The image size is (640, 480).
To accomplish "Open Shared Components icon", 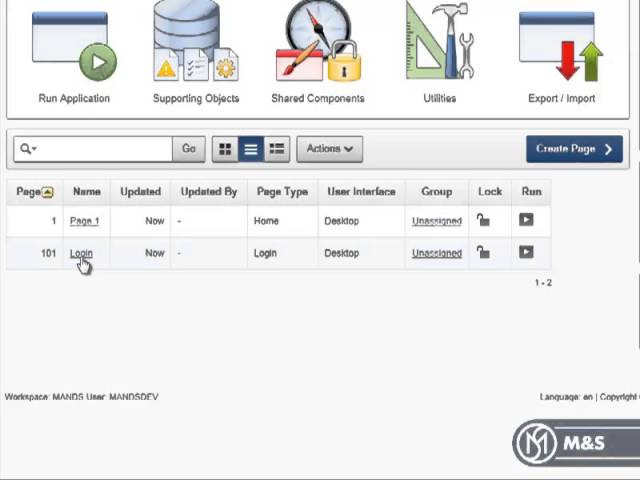I will (318, 41).
